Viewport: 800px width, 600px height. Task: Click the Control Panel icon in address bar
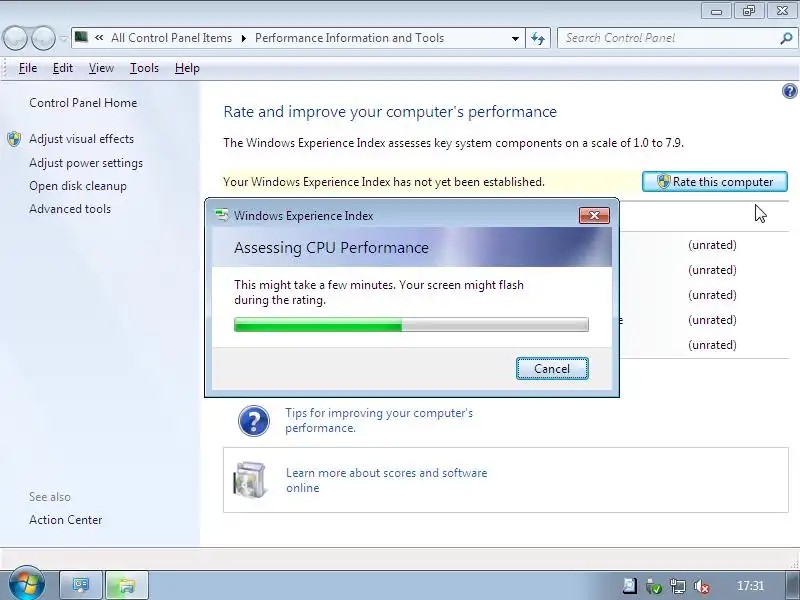[81, 37]
